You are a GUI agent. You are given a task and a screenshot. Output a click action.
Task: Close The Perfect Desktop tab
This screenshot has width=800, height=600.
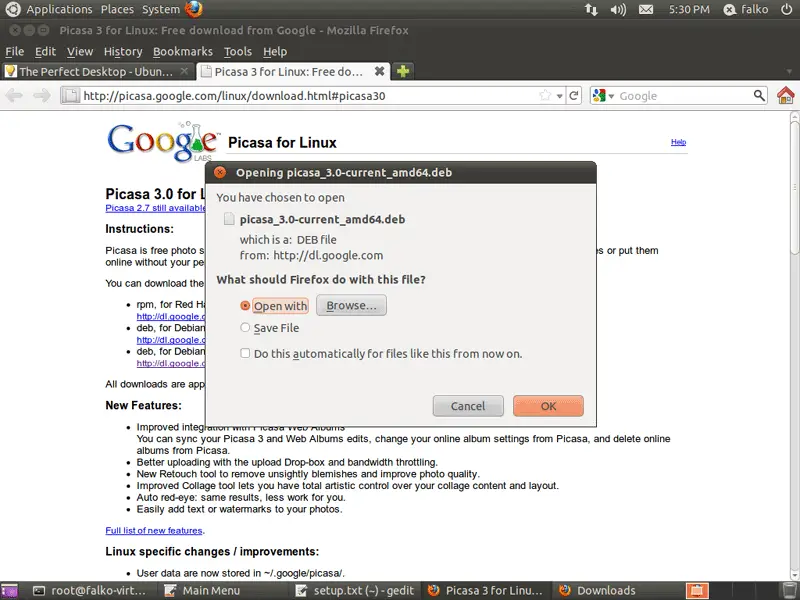point(184,71)
